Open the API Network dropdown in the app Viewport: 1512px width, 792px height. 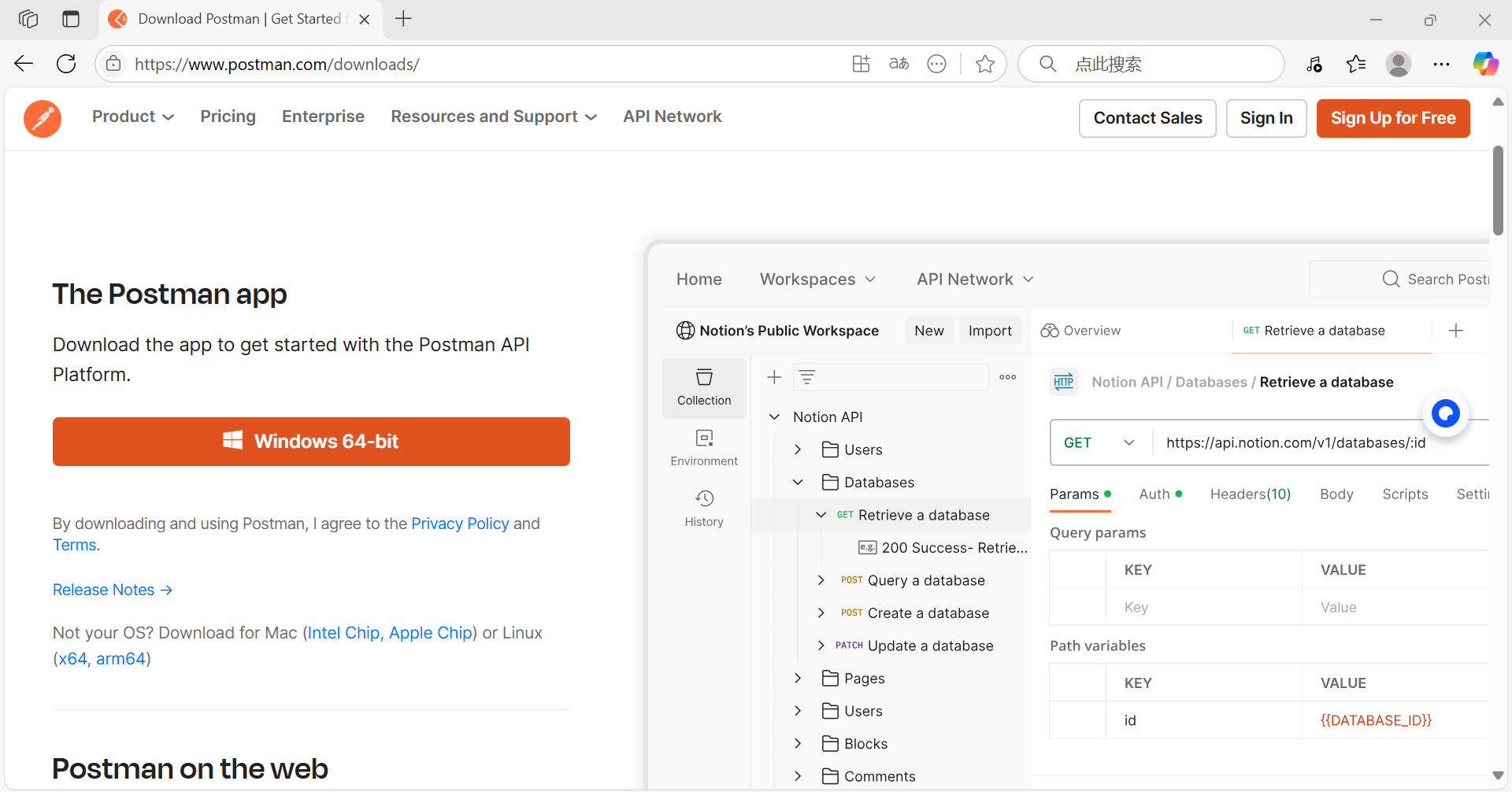tap(975, 279)
